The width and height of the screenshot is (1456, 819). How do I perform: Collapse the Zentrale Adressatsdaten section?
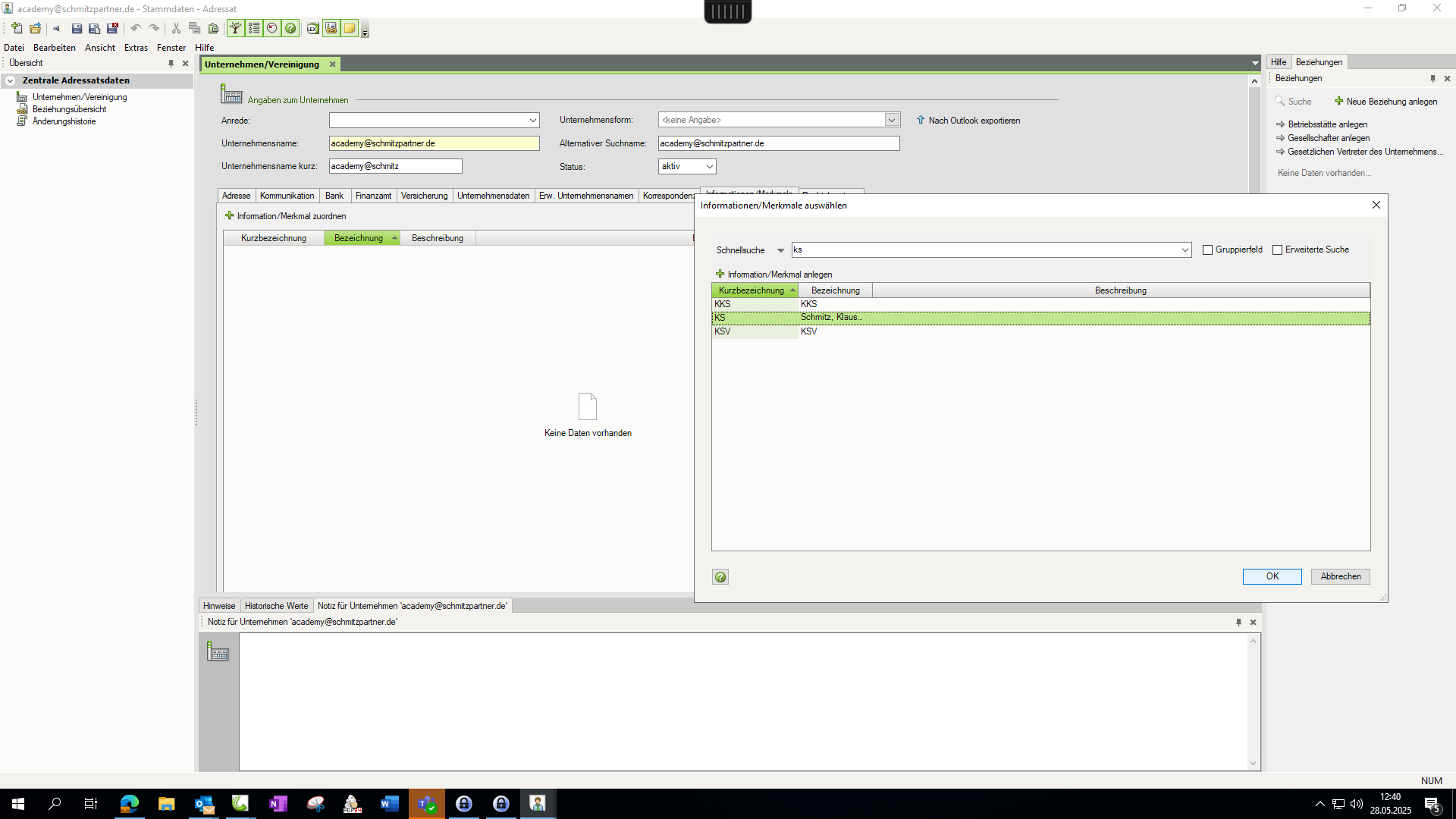(x=11, y=80)
